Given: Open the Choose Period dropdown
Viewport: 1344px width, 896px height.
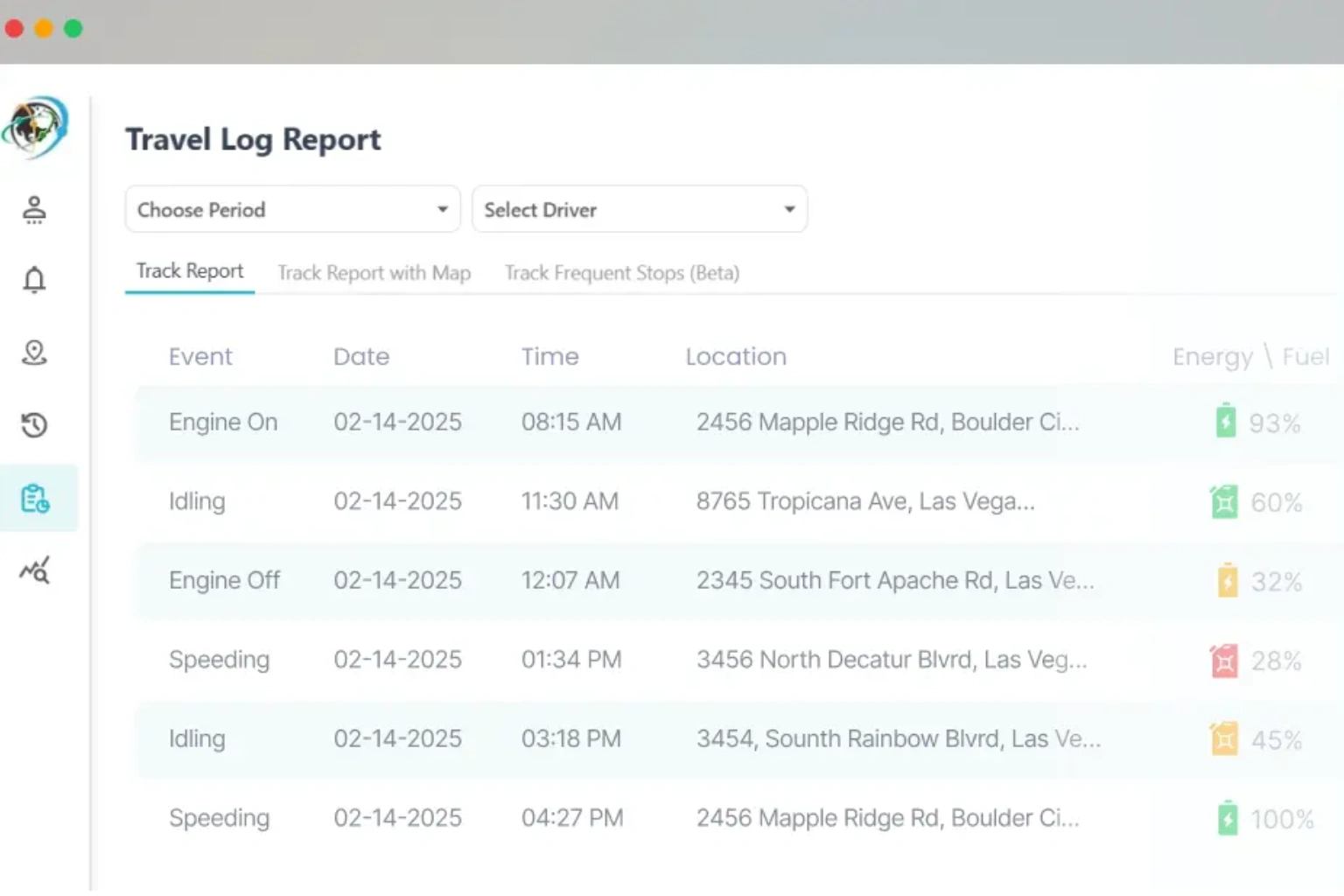Looking at the screenshot, I should pyautogui.click(x=292, y=209).
